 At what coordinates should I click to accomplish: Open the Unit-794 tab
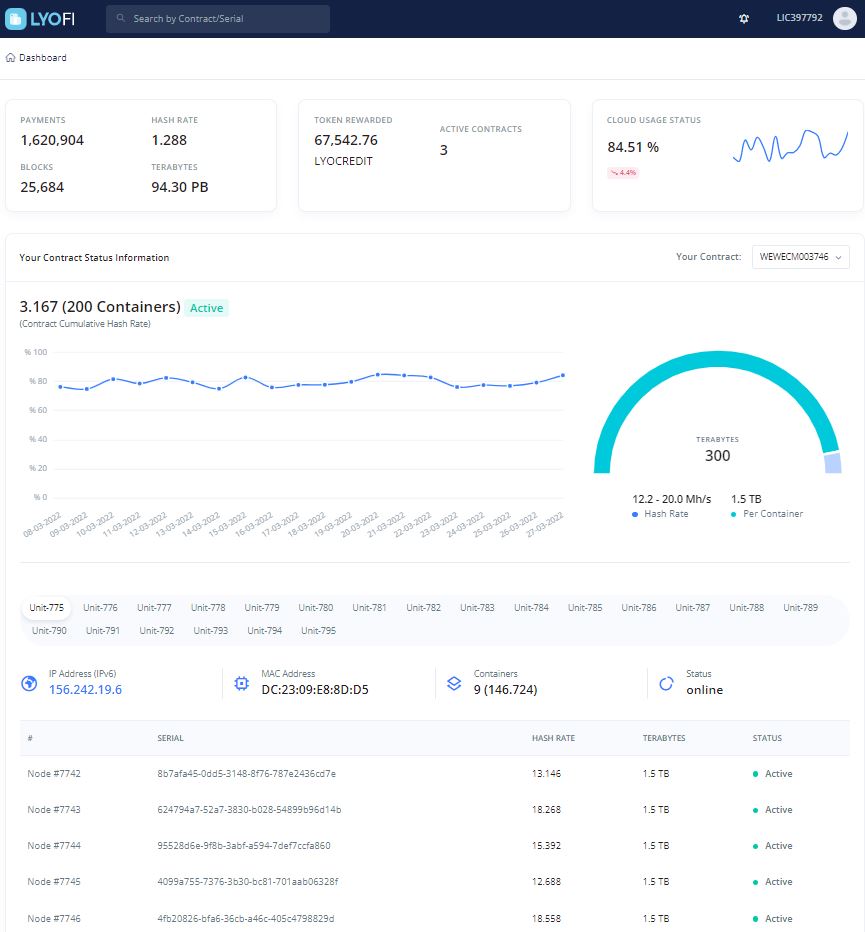[x=265, y=631]
